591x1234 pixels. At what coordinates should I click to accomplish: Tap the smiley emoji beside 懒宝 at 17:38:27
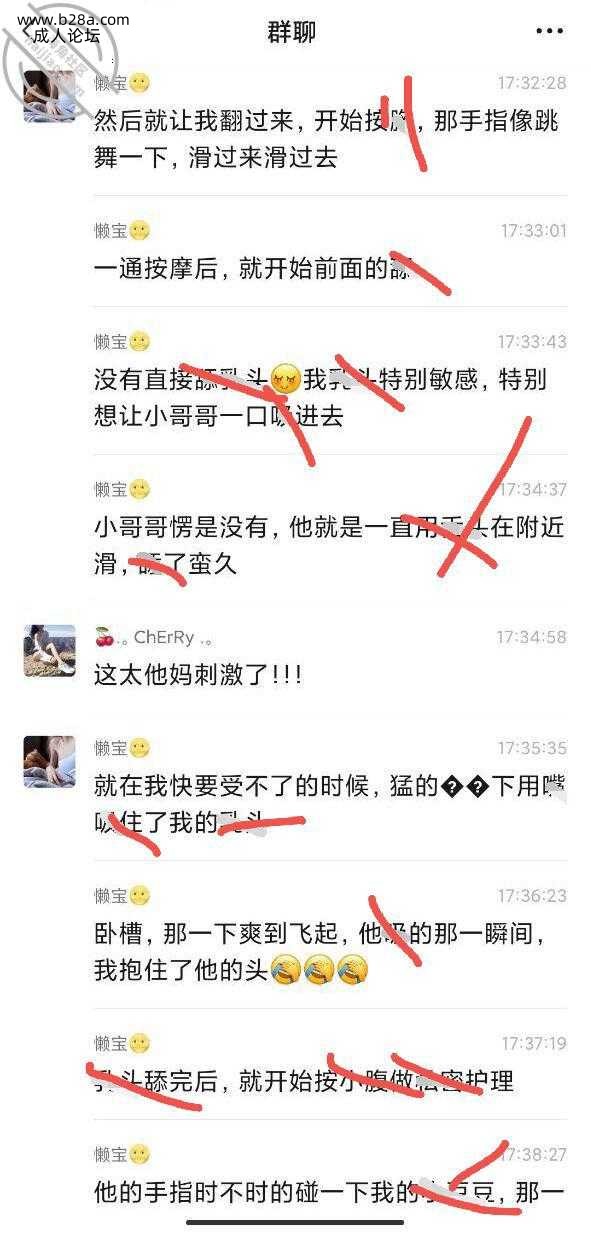(140, 1154)
